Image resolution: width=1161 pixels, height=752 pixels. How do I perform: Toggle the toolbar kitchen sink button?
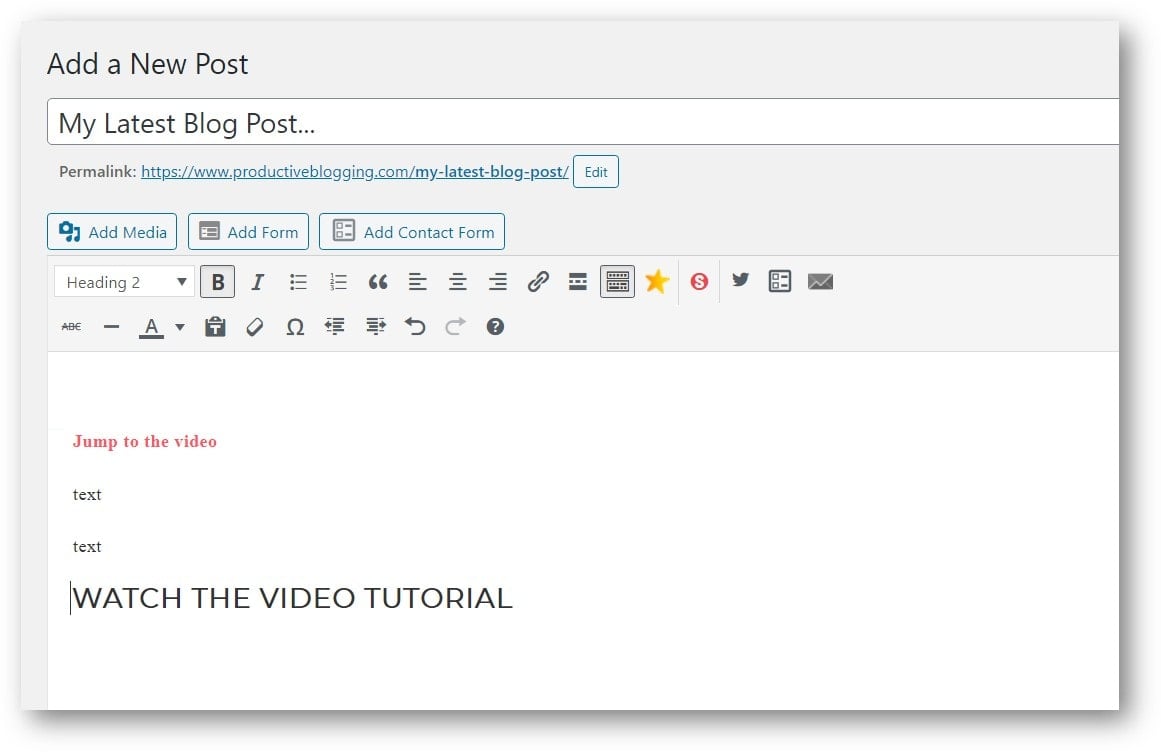pyautogui.click(x=618, y=282)
